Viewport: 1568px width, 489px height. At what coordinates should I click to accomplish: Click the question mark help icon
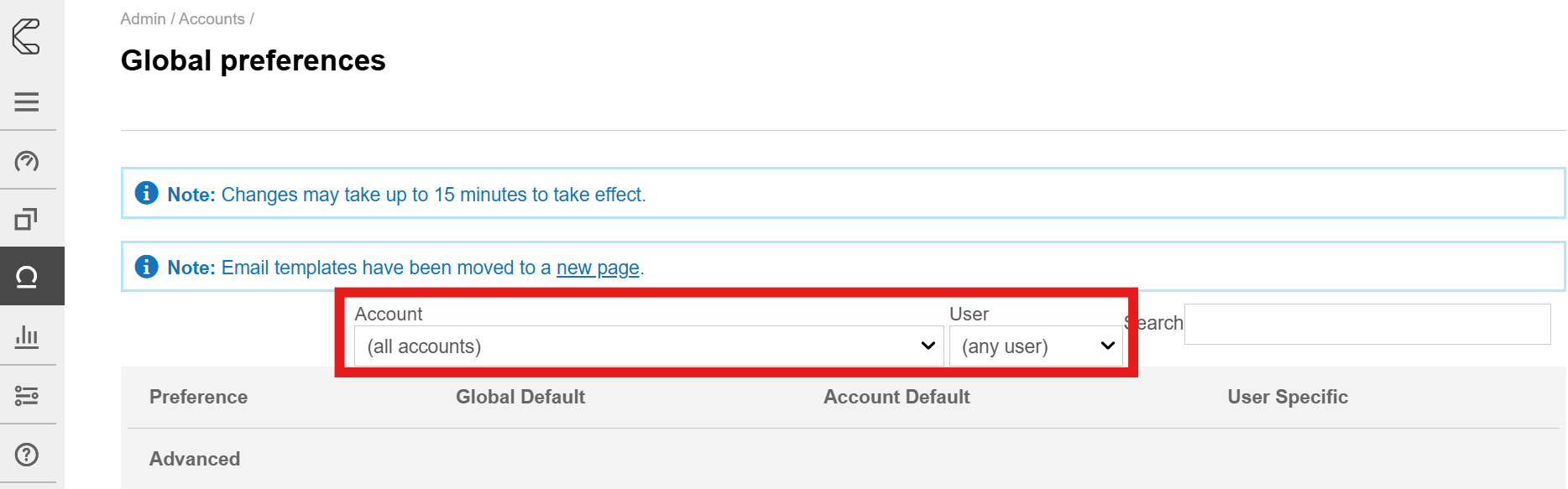pos(27,455)
